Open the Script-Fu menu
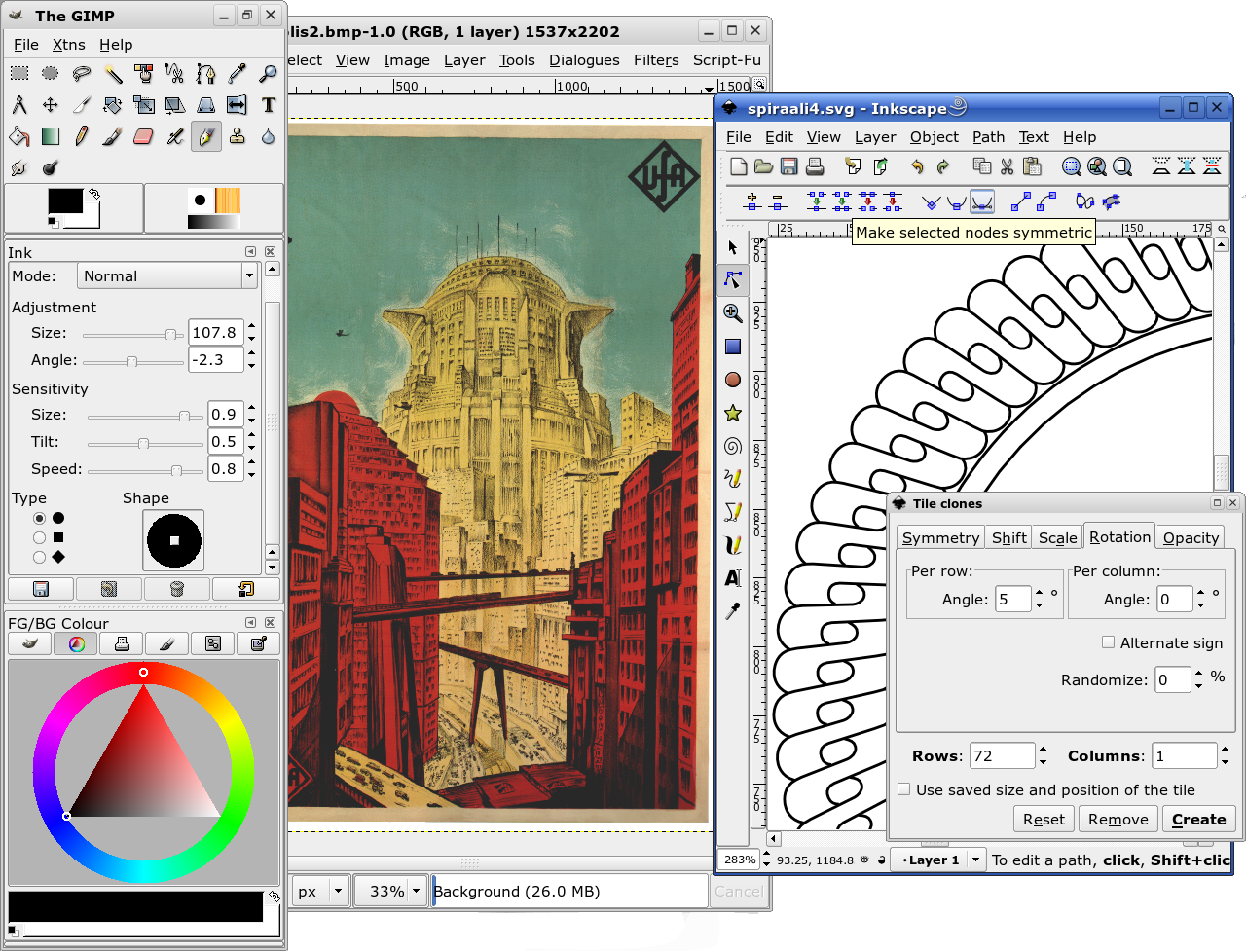The image size is (1246, 952). click(x=727, y=60)
